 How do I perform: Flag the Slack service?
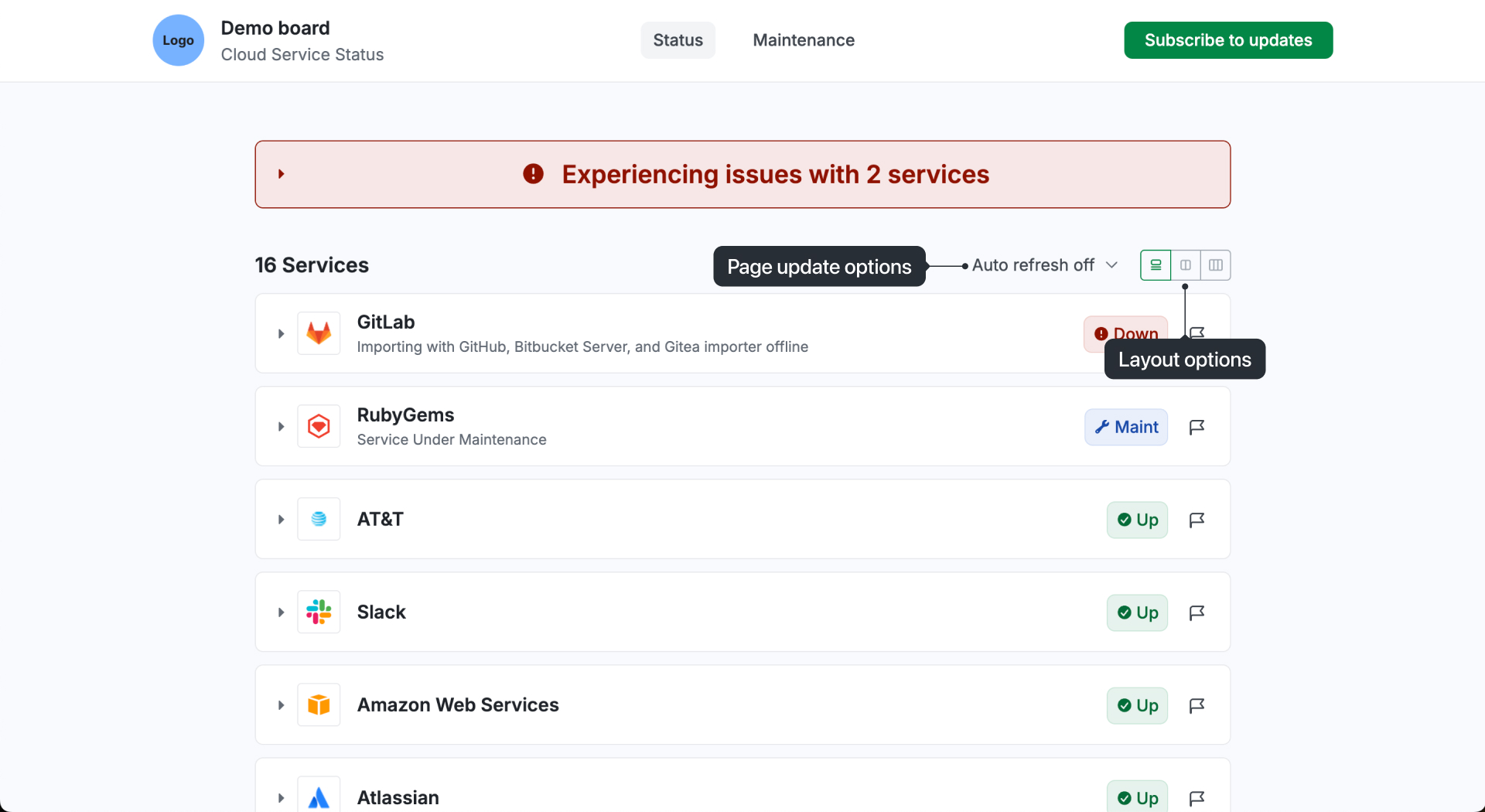pyautogui.click(x=1197, y=612)
